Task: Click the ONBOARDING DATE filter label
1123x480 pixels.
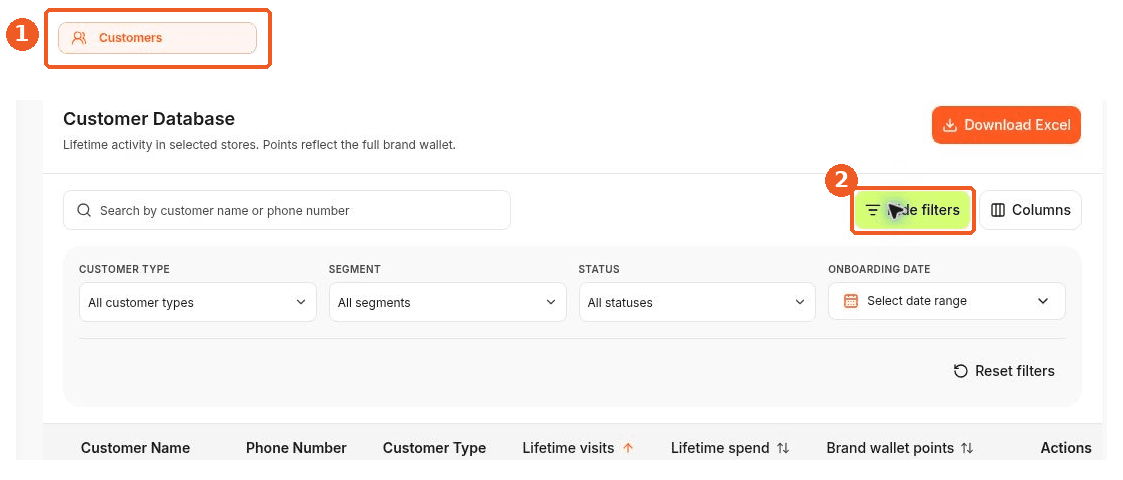Action: pyautogui.click(x=879, y=269)
